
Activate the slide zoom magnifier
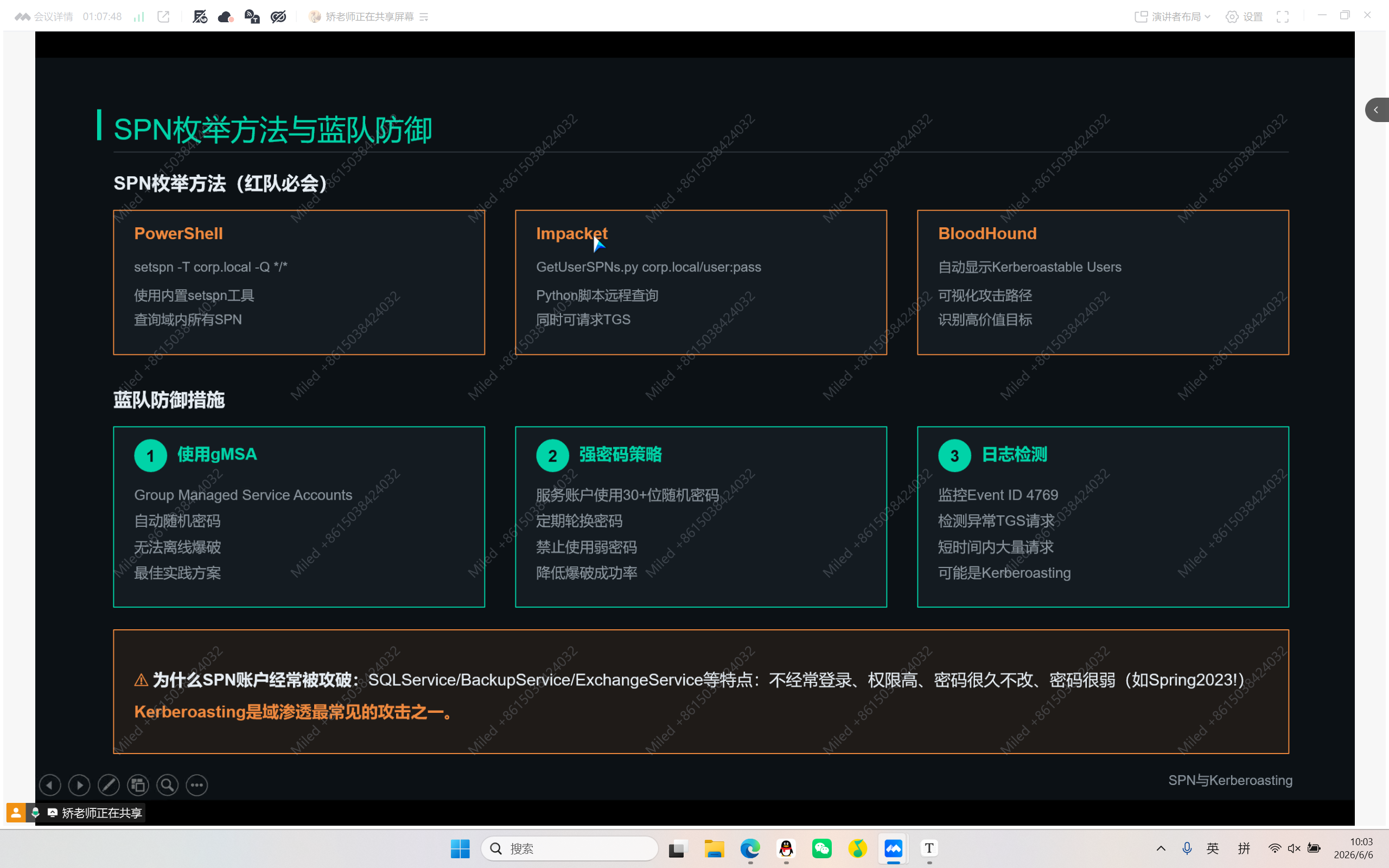point(167,785)
